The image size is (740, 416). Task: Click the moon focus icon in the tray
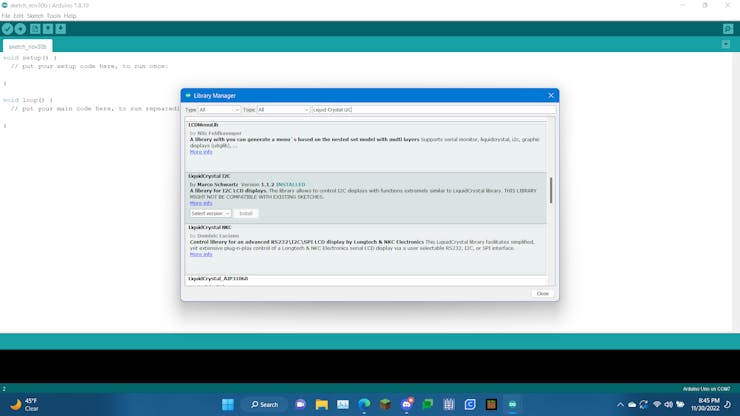click(x=728, y=405)
